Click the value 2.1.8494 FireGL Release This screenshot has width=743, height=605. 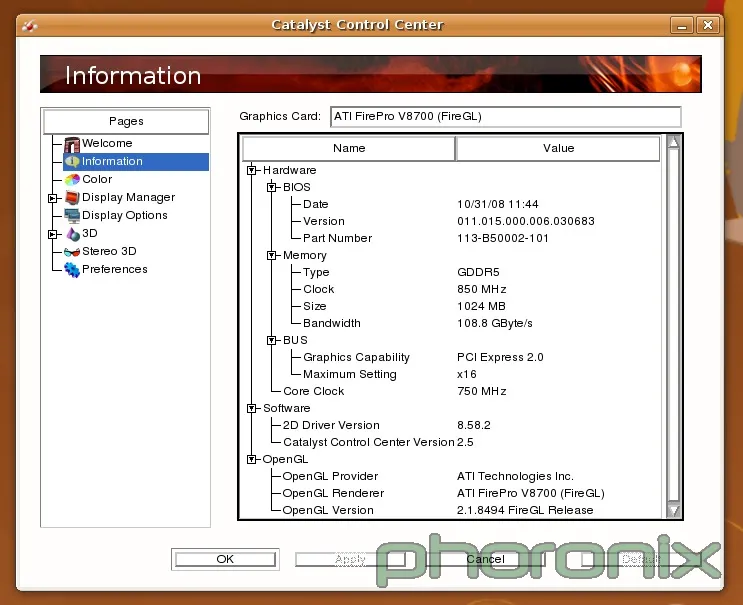[525, 510]
